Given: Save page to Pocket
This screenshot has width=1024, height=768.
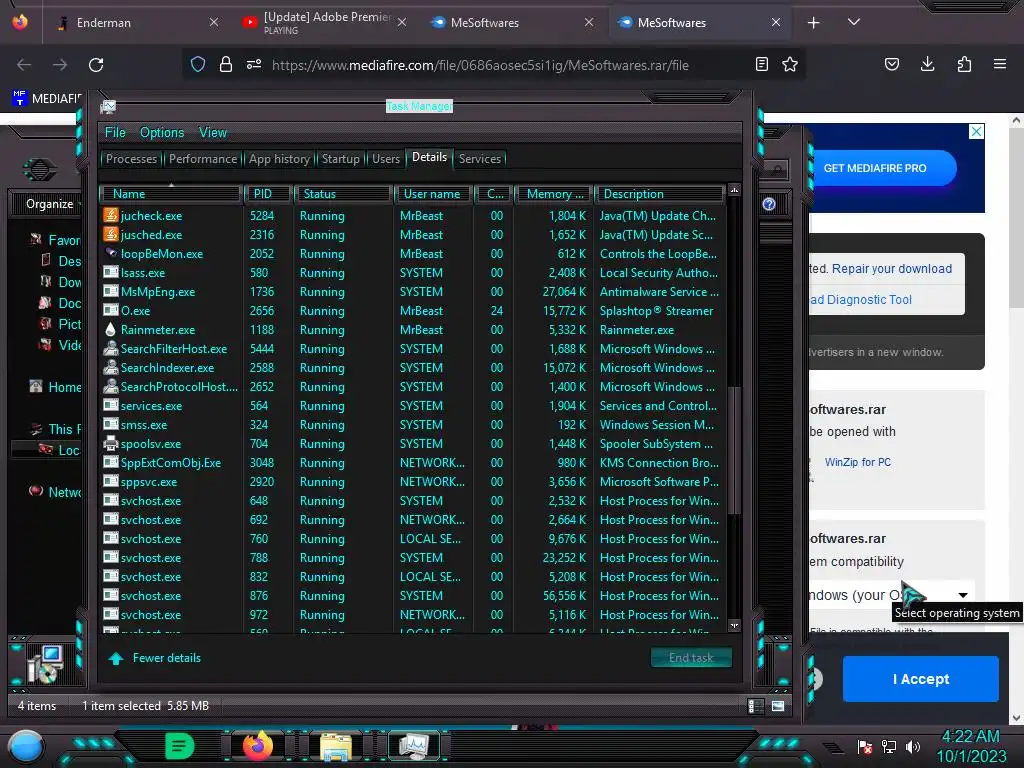Looking at the screenshot, I should [x=891, y=64].
